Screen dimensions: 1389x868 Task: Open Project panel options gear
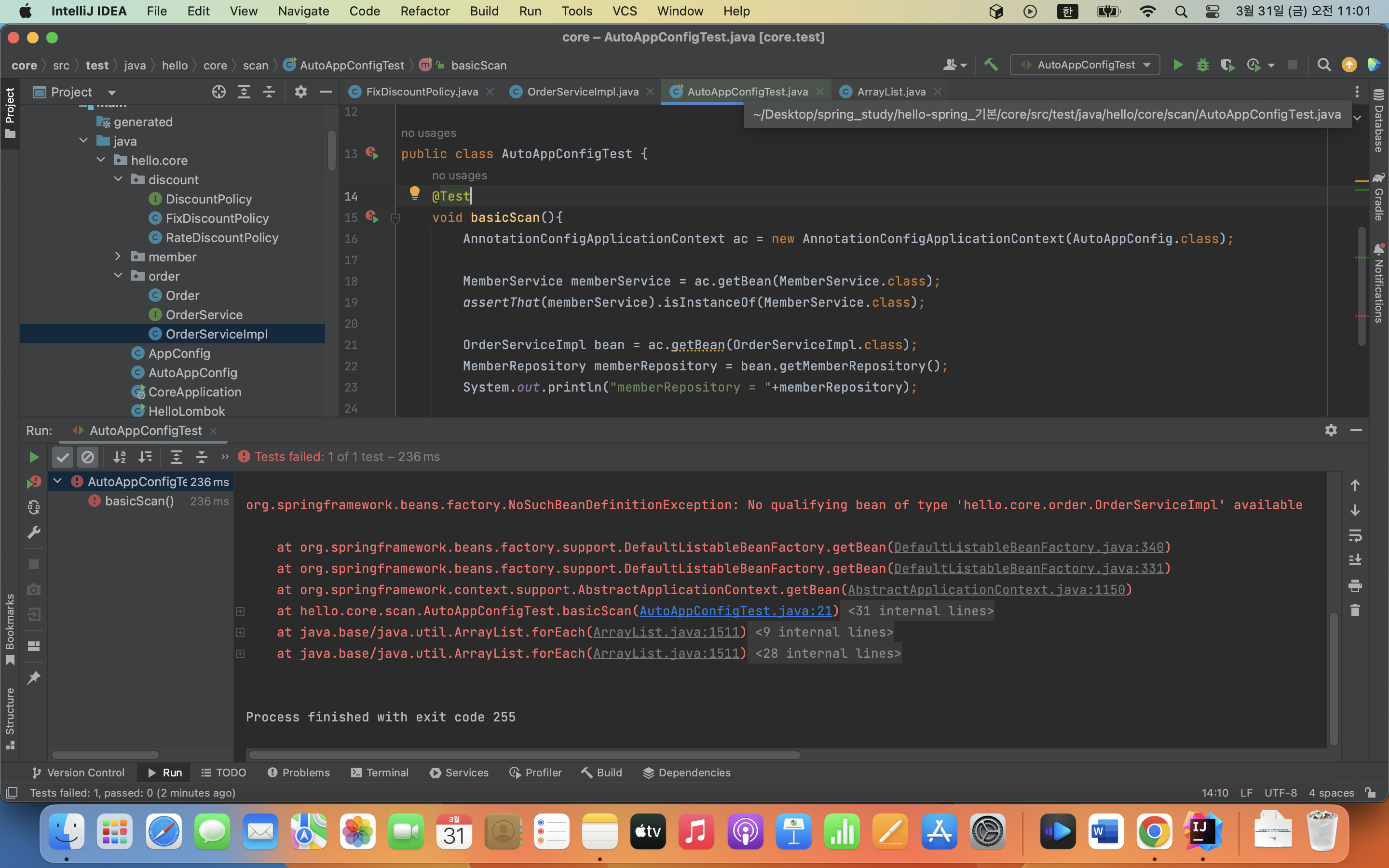coord(301,92)
